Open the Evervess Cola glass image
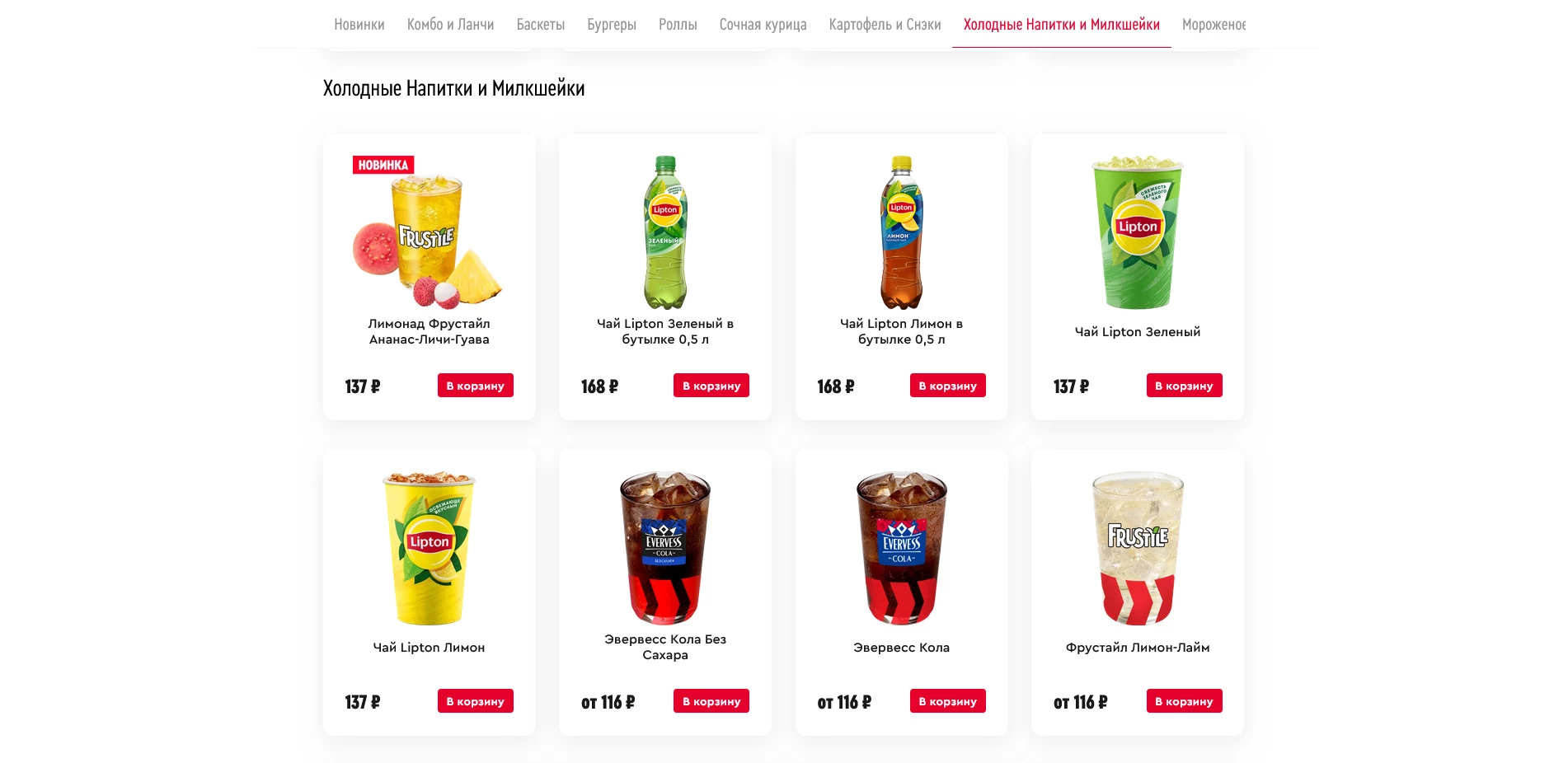The image size is (1568, 763). 902,548
